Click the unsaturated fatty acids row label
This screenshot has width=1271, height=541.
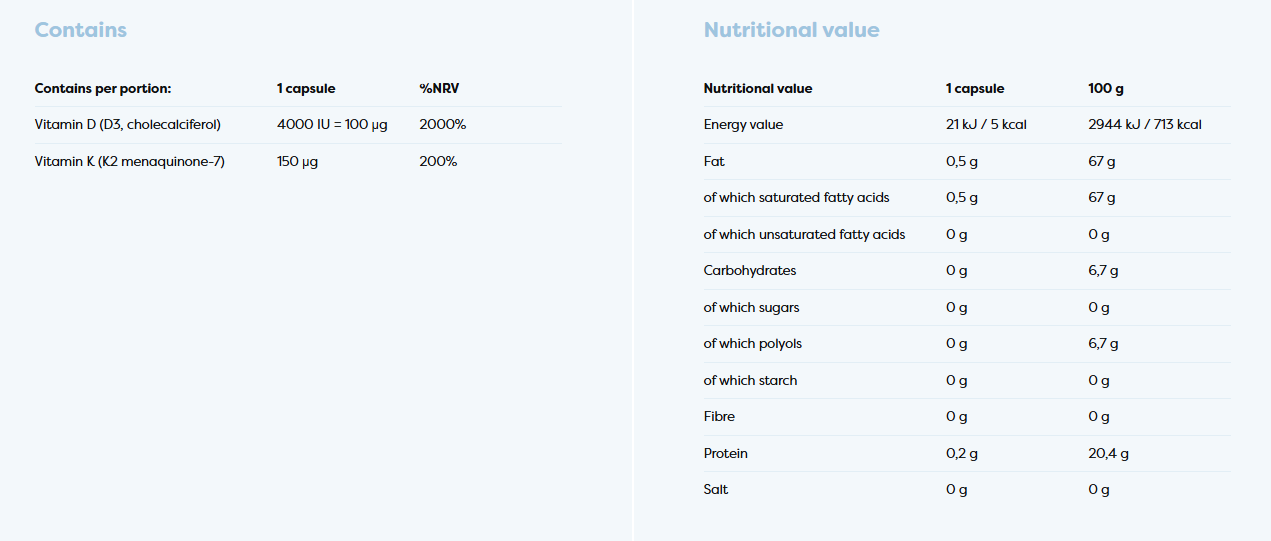click(805, 234)
